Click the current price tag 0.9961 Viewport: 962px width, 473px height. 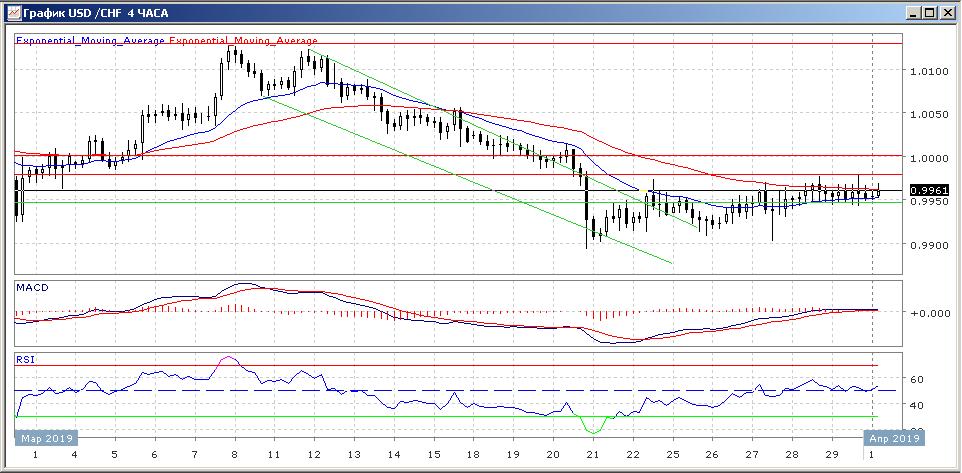[x=929, y=190]
